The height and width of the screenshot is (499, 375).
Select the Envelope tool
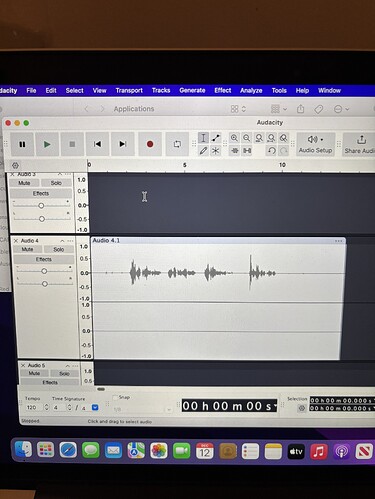tap(216, 138)
